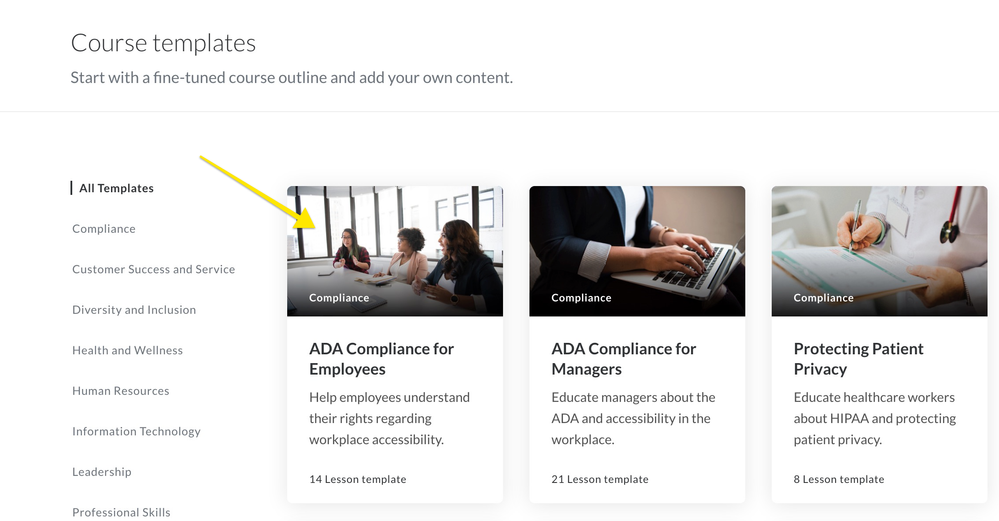
Task: Browse Human Resources templates
Action: pyautogui.click(x=120, y=391)
